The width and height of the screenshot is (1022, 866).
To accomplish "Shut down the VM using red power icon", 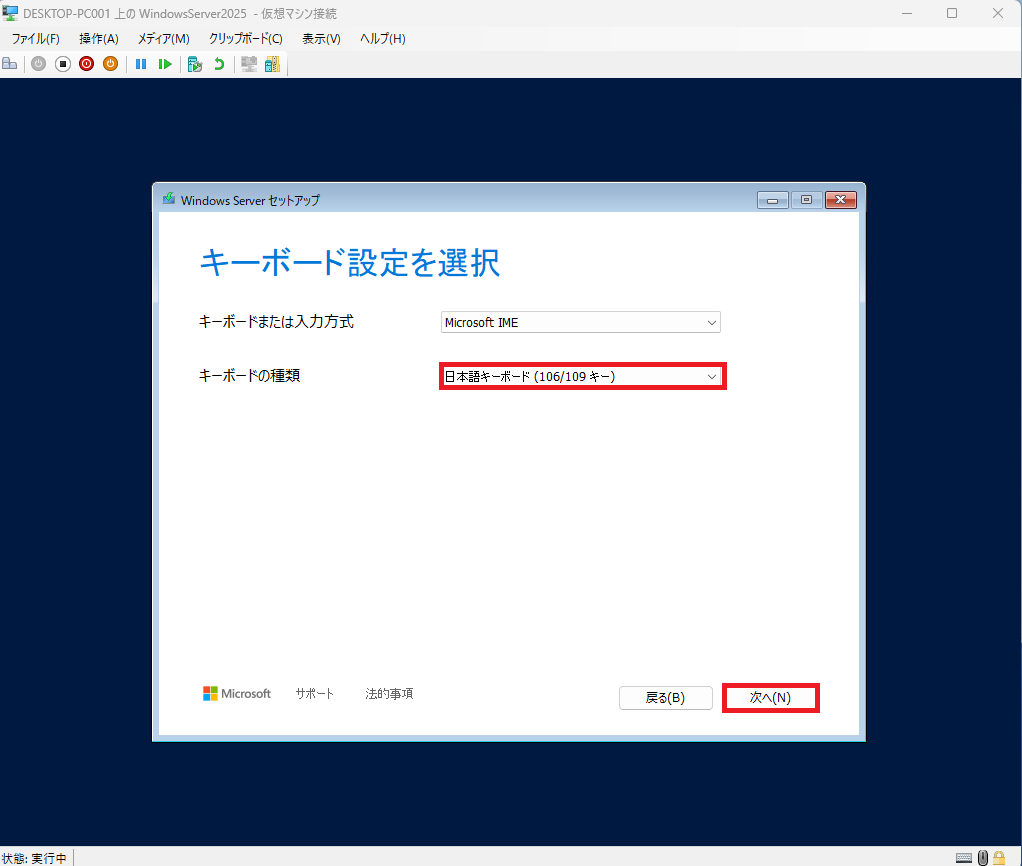I will point(87,64).
